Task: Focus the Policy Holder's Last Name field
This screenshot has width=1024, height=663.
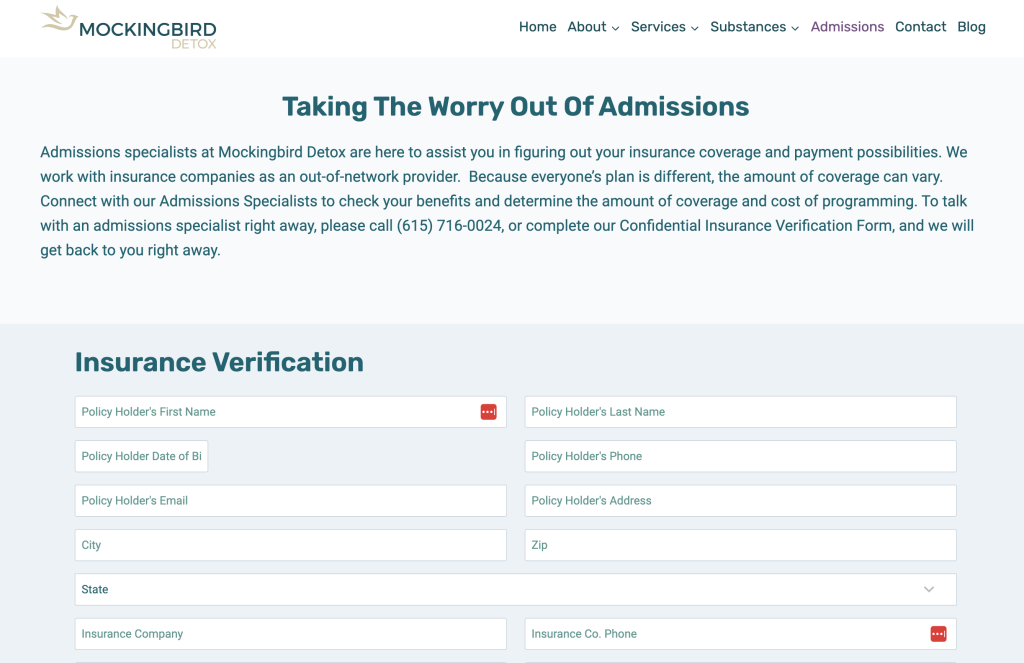Action: coord(740,412)
